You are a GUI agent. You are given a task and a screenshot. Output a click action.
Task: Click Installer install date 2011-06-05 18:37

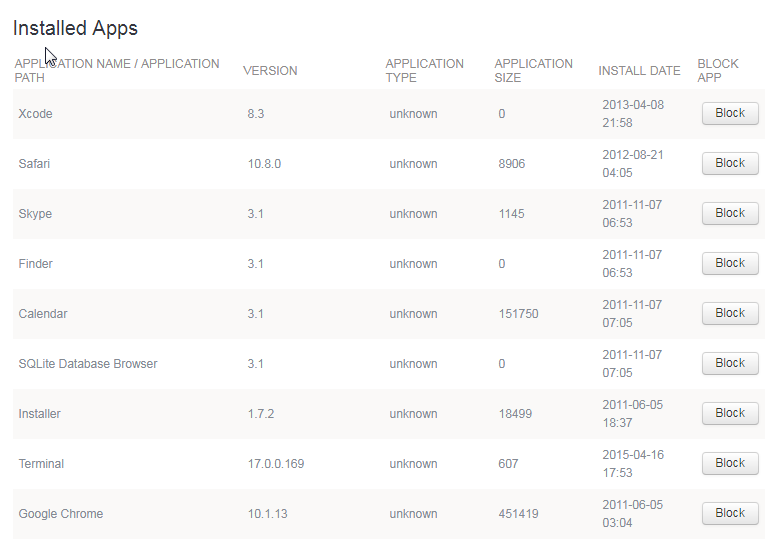[x=632, y=414]
